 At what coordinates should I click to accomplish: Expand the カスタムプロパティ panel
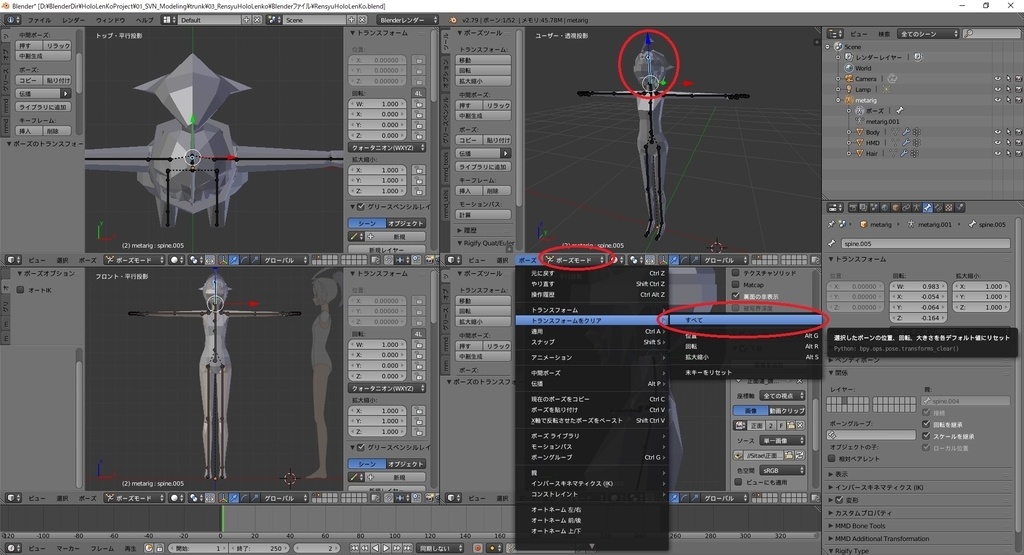click(x=862, y=513)
